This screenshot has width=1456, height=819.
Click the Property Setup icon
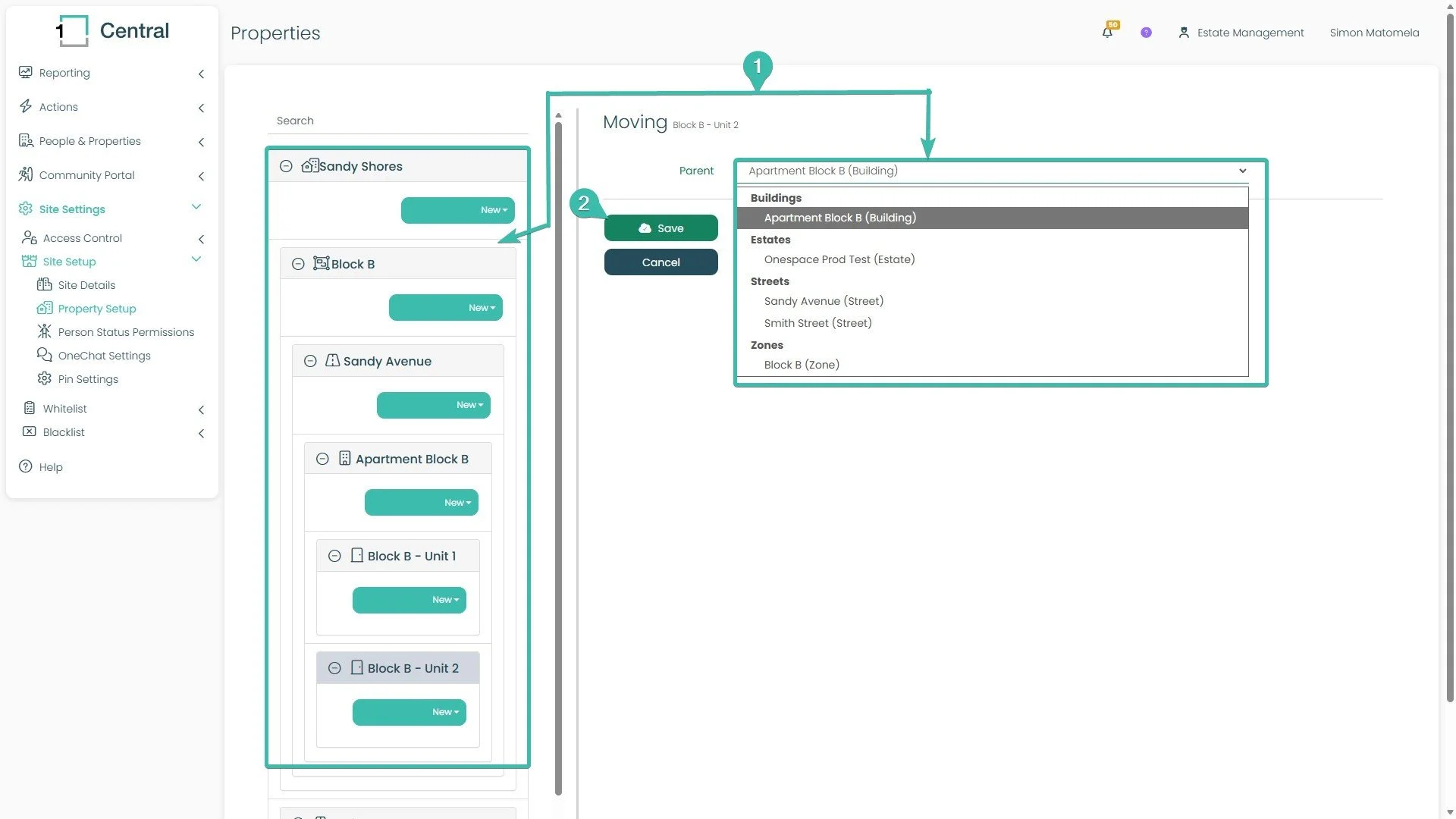[45, 309]
